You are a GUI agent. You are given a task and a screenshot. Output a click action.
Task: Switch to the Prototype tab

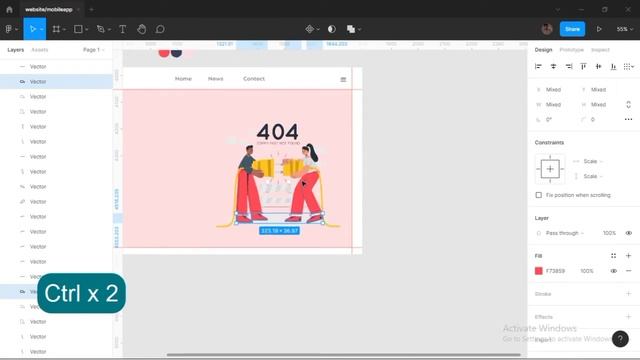571,49
